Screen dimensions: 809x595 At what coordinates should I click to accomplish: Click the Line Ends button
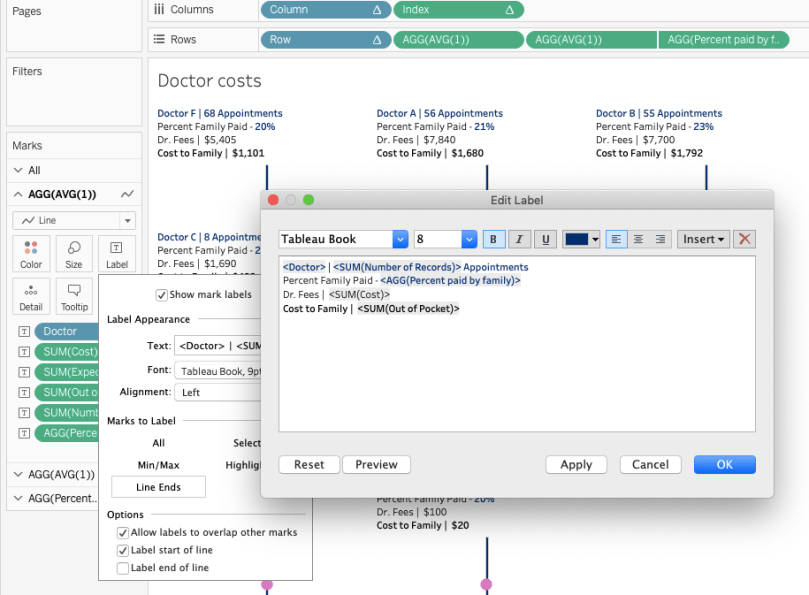pyautogui.click(x=158, y=486)
